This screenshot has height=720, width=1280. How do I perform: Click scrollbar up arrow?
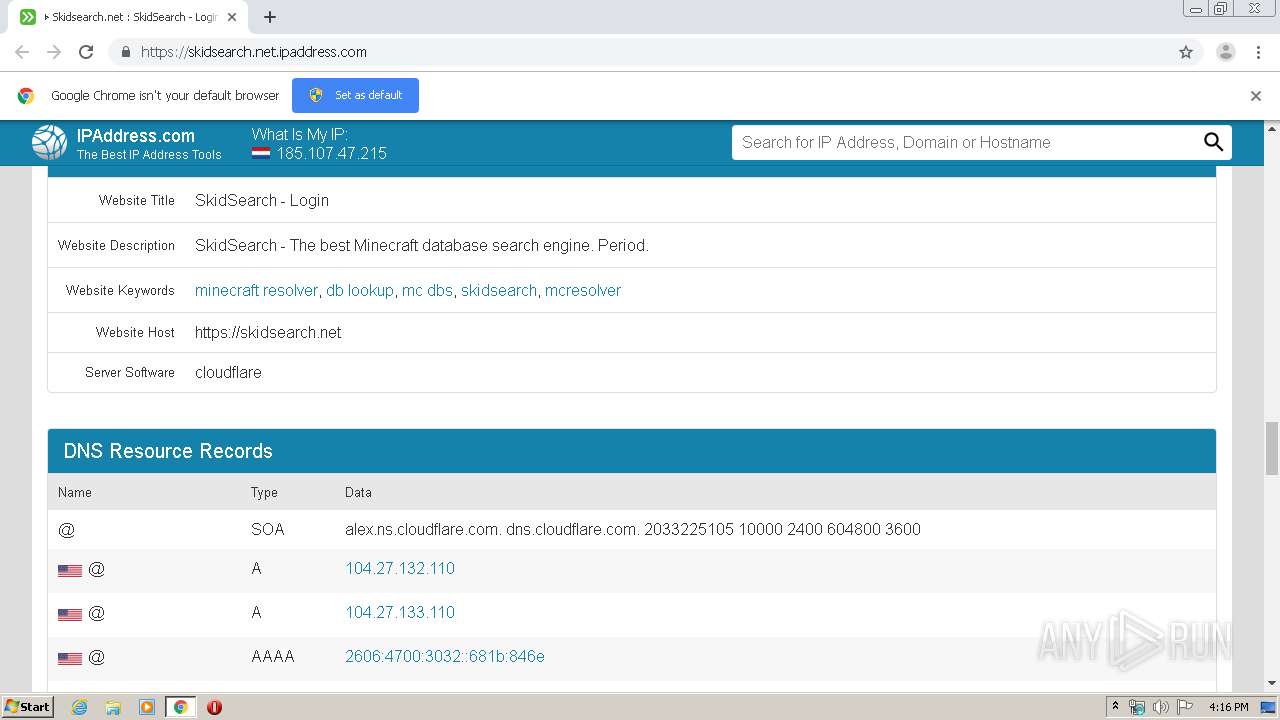(x=1272, y=128)
